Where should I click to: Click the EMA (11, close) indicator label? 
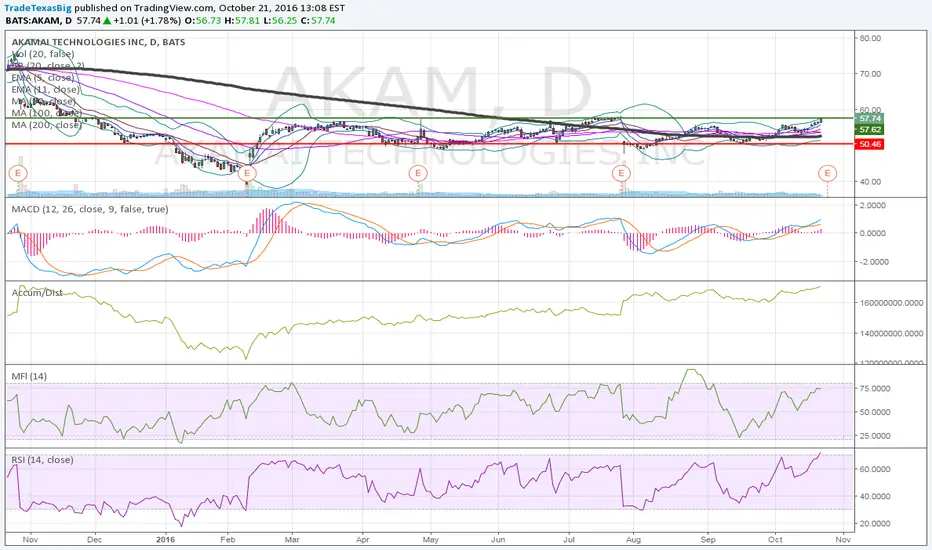pos(45,90)
